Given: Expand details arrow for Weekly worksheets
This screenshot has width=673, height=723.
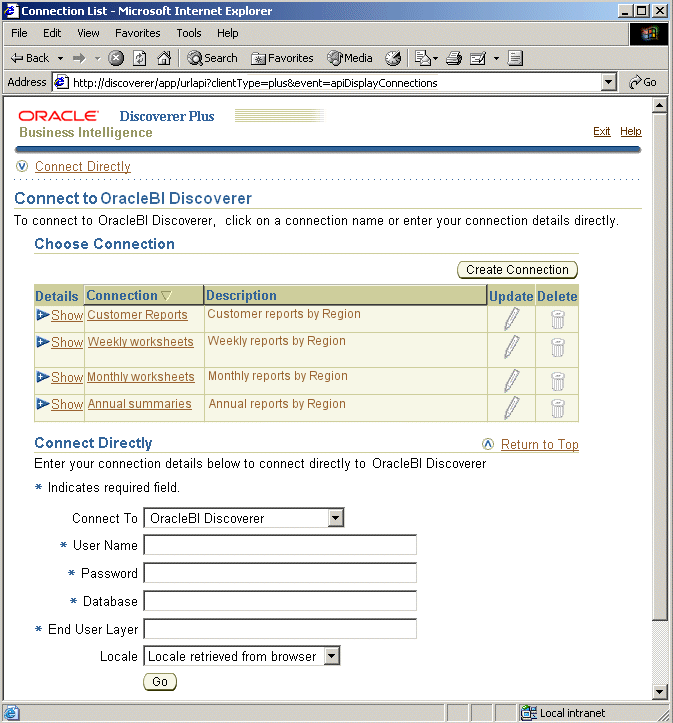Looking at the screenshot, I should tap(43, 342).
